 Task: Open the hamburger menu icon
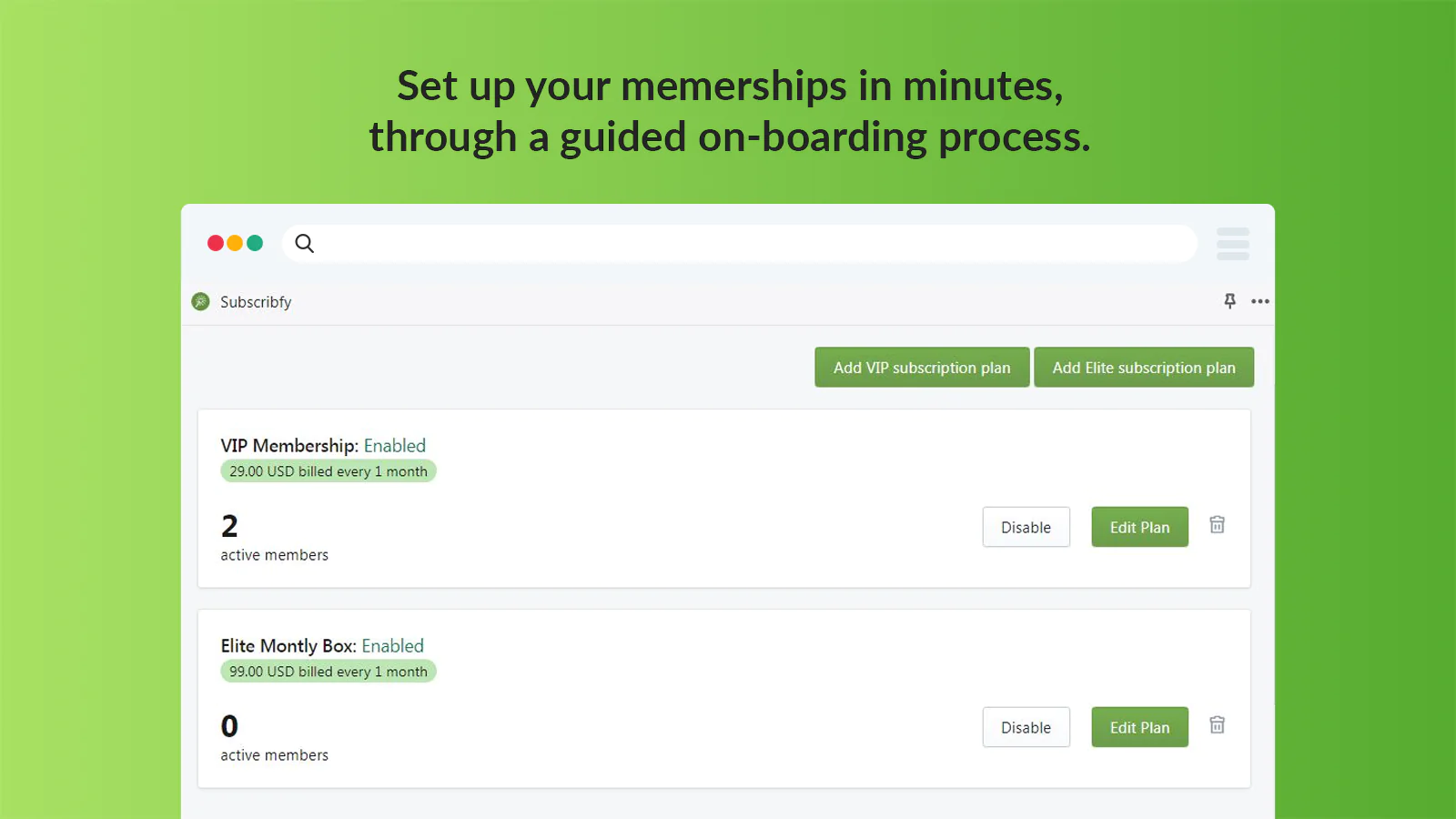click(1233, 244)
